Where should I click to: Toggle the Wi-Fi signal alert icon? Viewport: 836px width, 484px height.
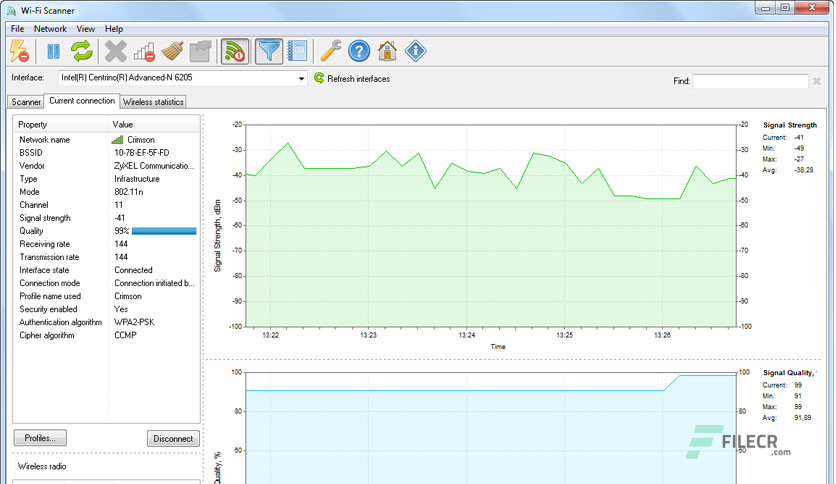235,52
